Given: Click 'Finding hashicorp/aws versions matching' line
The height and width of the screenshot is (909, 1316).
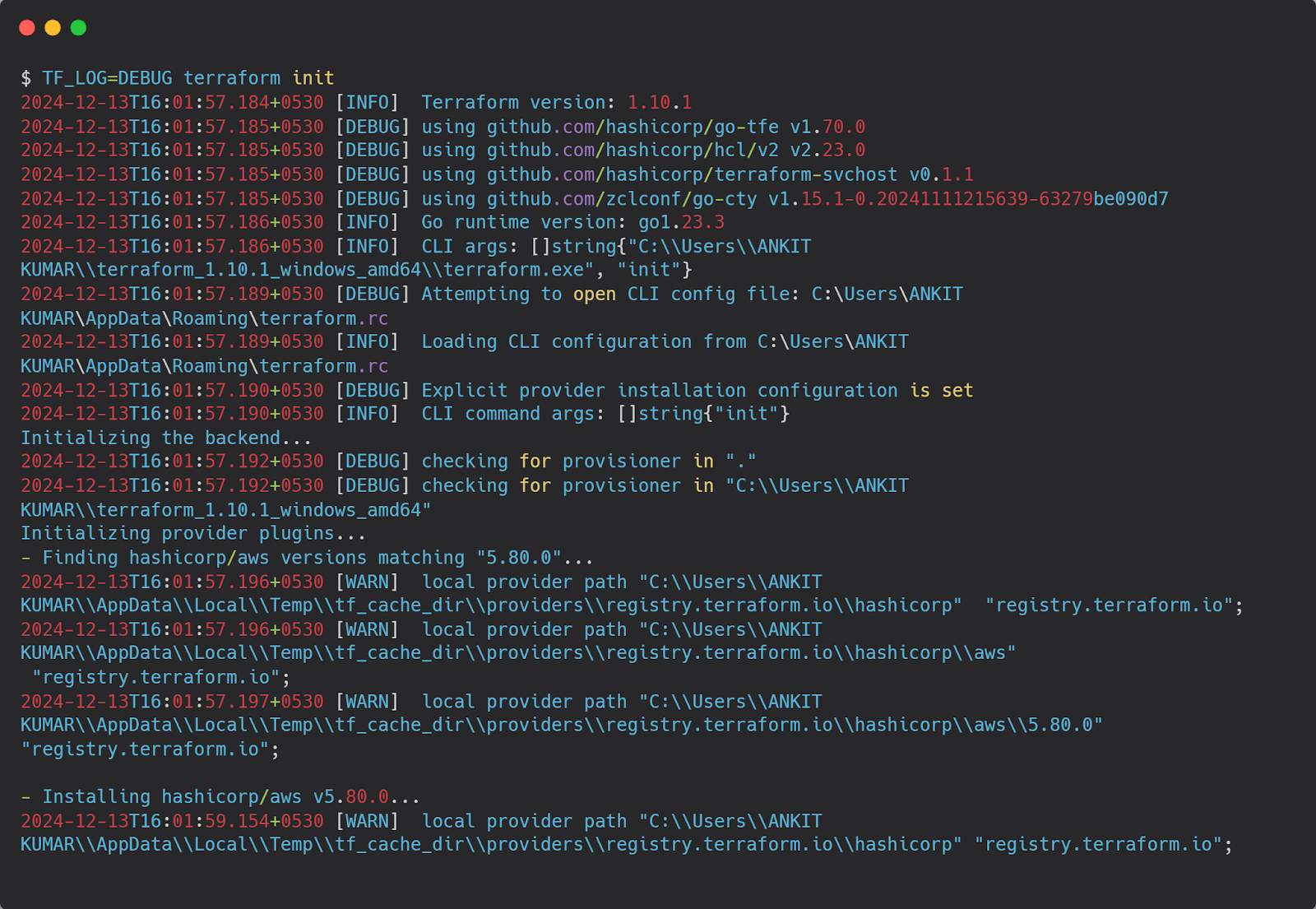Looking at the screenshot, I should pos(307,558).
